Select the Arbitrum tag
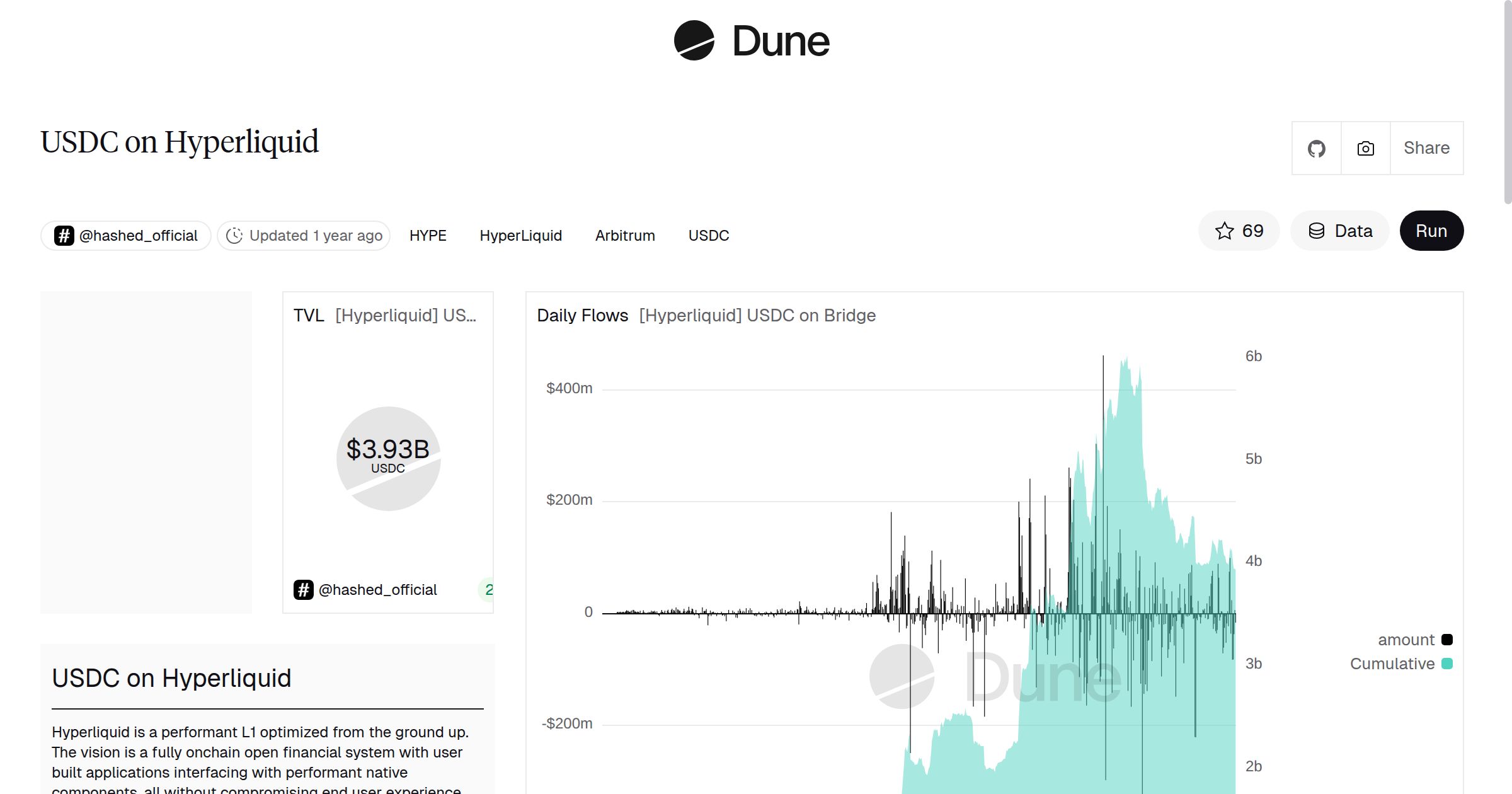Viewport: 1512px width, 794px height. (x=624, y=235)
